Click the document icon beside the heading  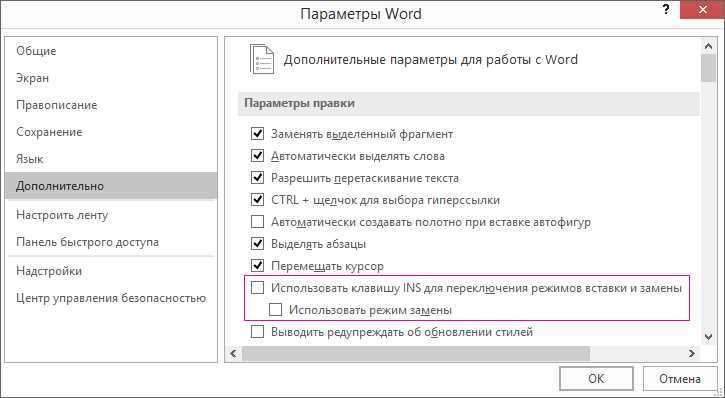261,60
